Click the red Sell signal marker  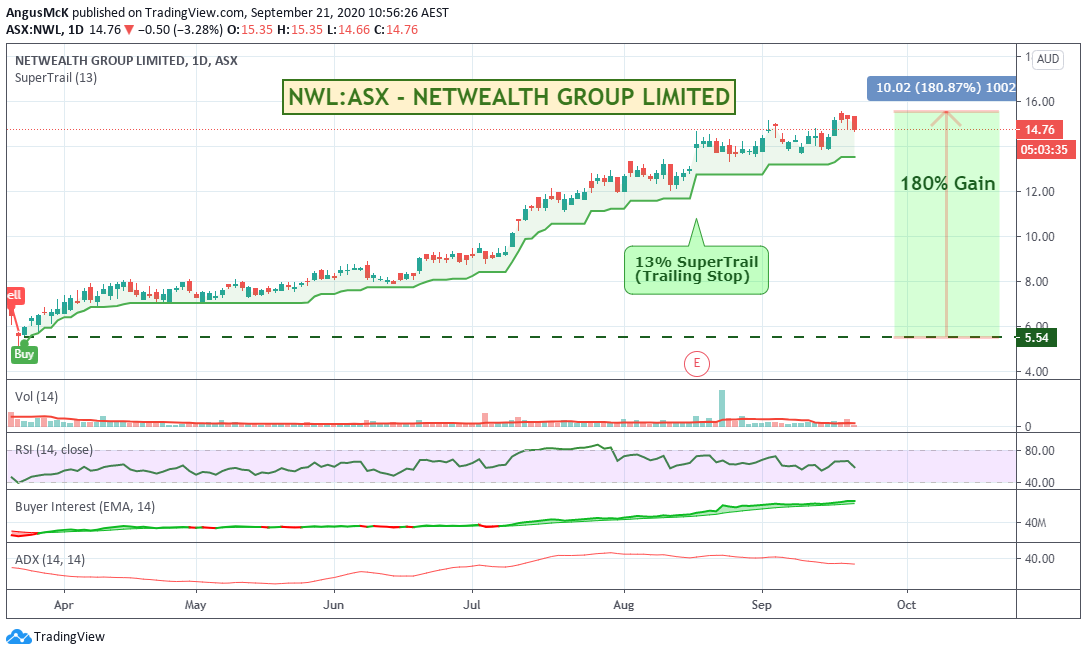(x=14, y=295)
